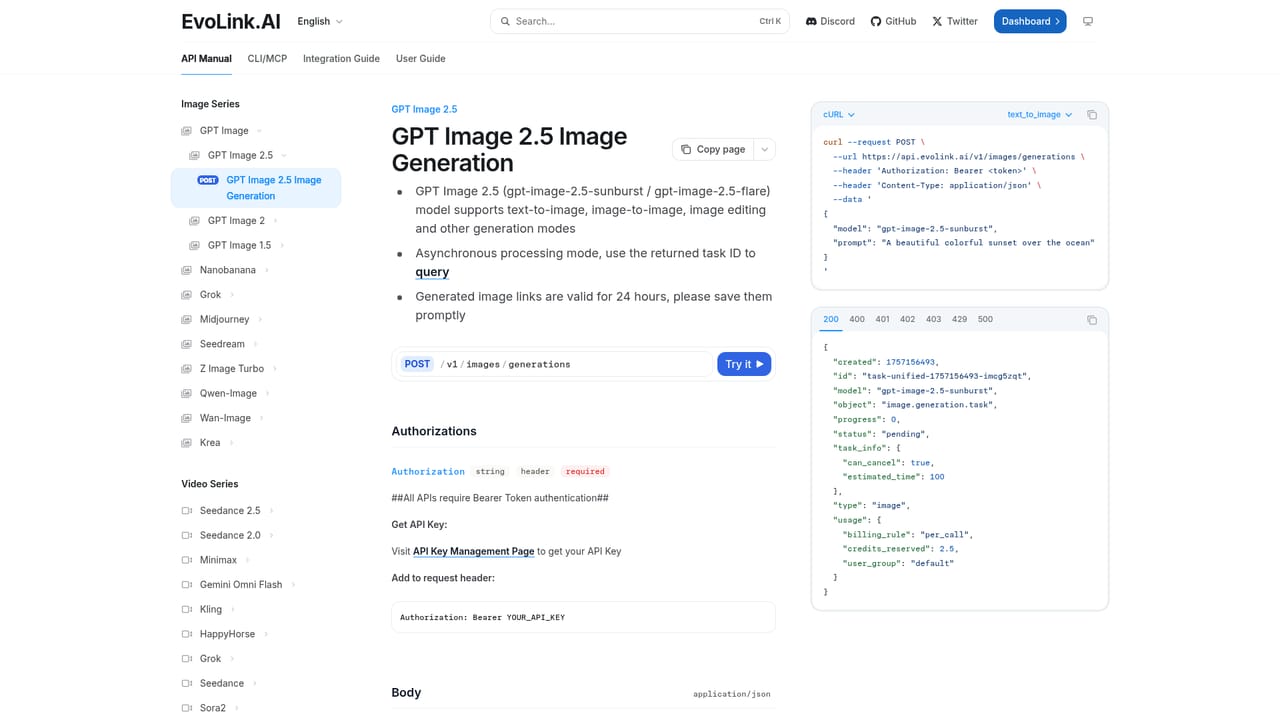Click the image icon beside Qwen-Image
Screen dimensions: 1280x720
click(186, 394)
